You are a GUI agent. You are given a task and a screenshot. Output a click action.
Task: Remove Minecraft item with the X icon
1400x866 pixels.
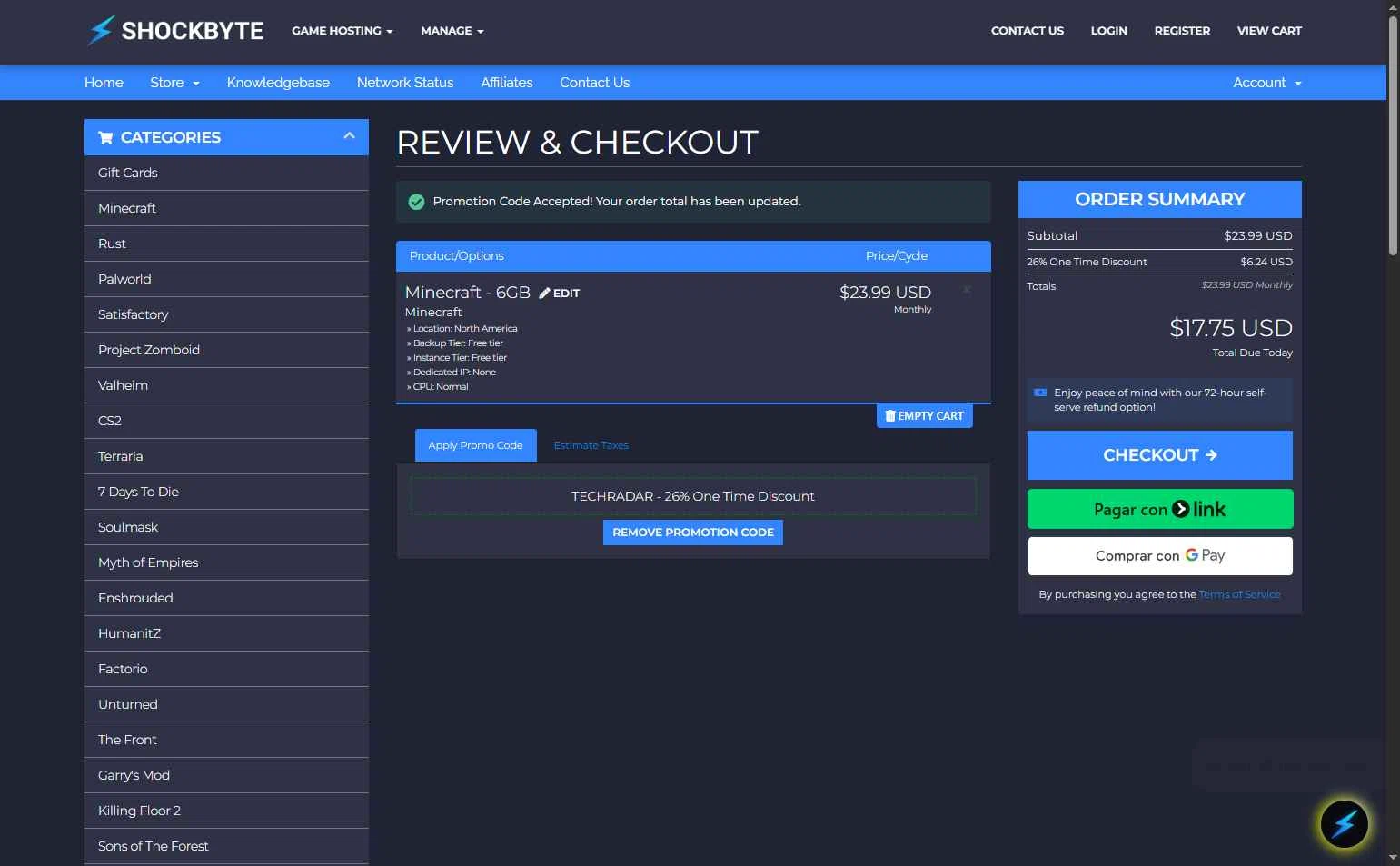point(967,290)
